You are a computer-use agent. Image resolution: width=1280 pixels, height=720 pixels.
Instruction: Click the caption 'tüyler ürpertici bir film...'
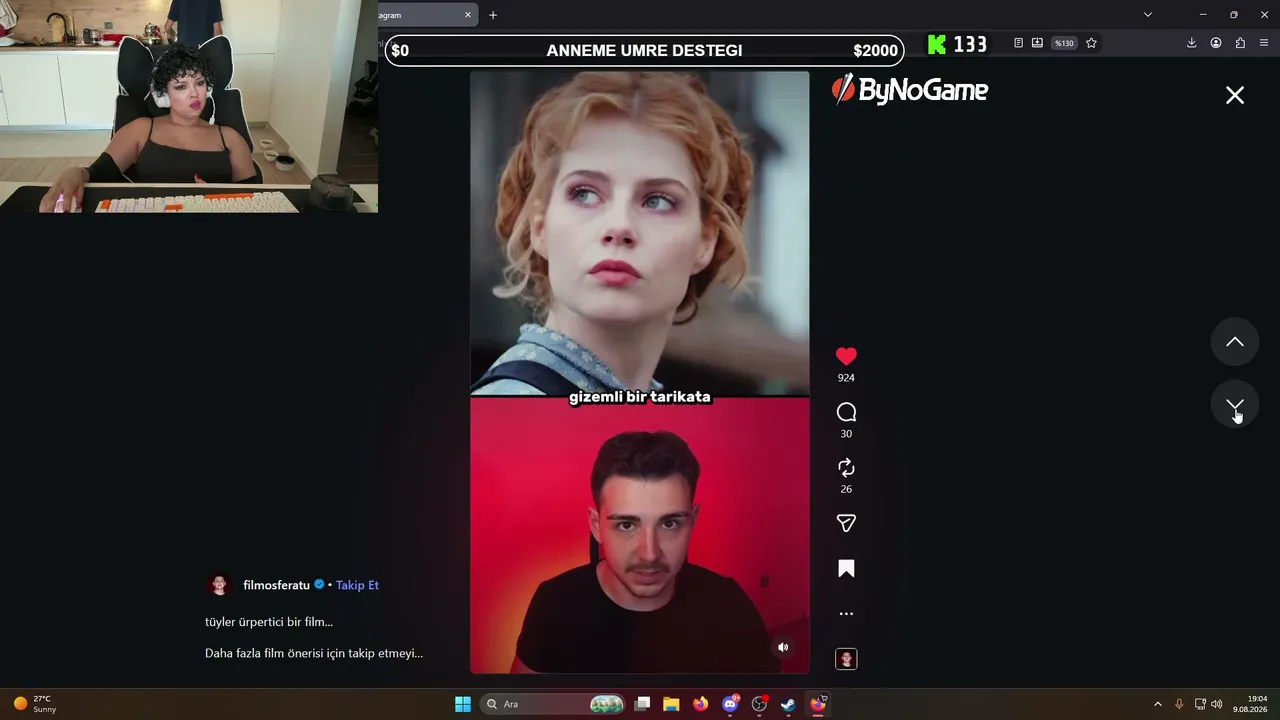[269, 622]
